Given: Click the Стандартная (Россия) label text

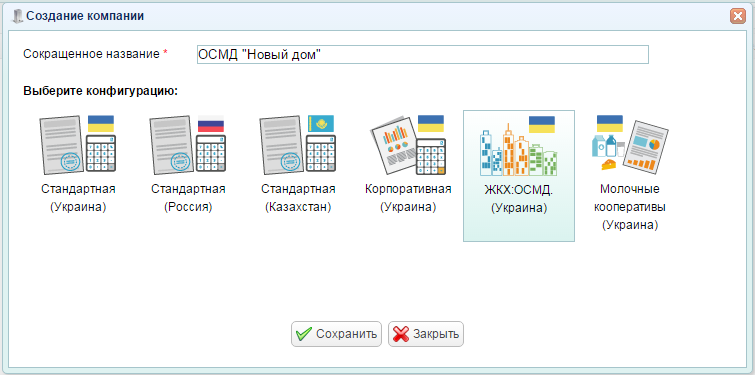Looking at the screenshot, I should (x=188, y=198).
